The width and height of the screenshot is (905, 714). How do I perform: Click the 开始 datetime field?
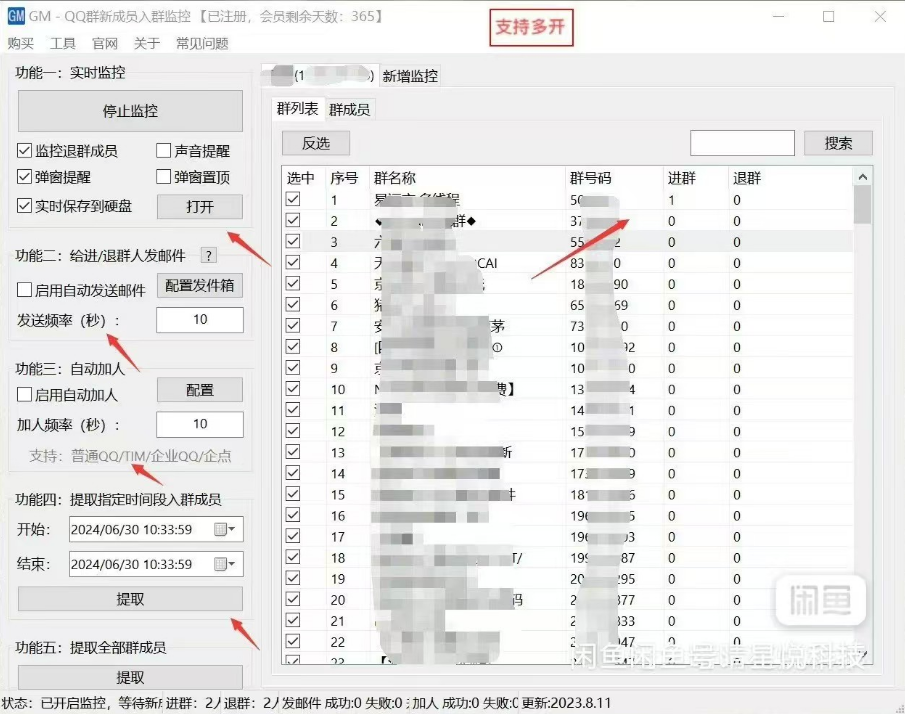coord(156,529)
